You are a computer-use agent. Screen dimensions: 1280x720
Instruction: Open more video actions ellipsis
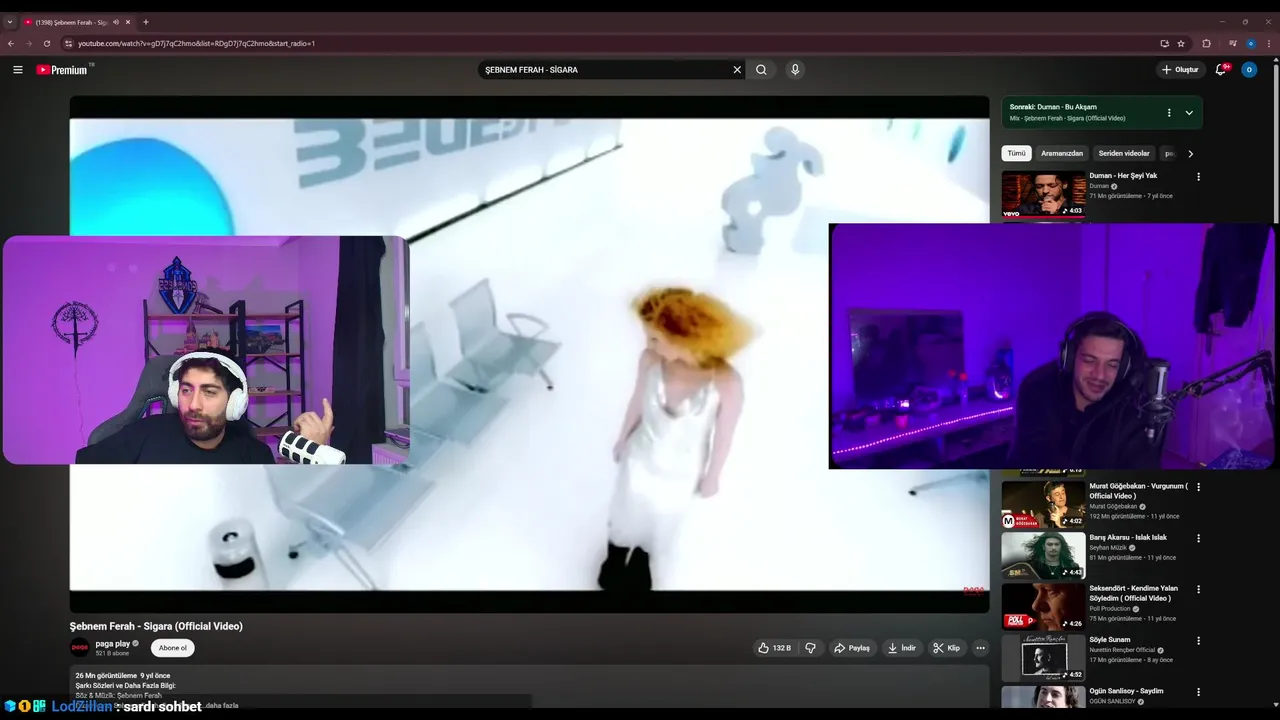(x=980, y=648)
